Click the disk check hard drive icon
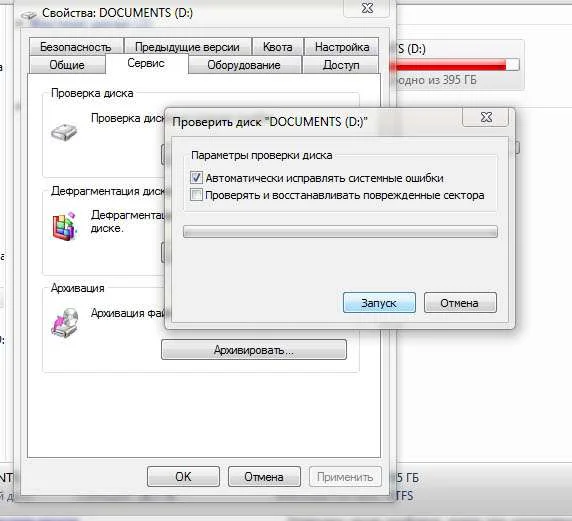The height and width of the screenshot is (521, 572). tap(64, 132)
